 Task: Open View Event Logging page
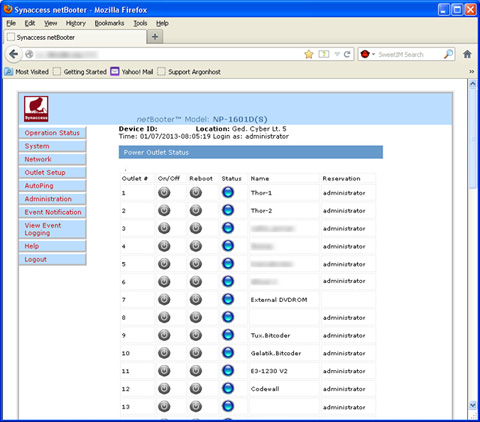(52, 229)
